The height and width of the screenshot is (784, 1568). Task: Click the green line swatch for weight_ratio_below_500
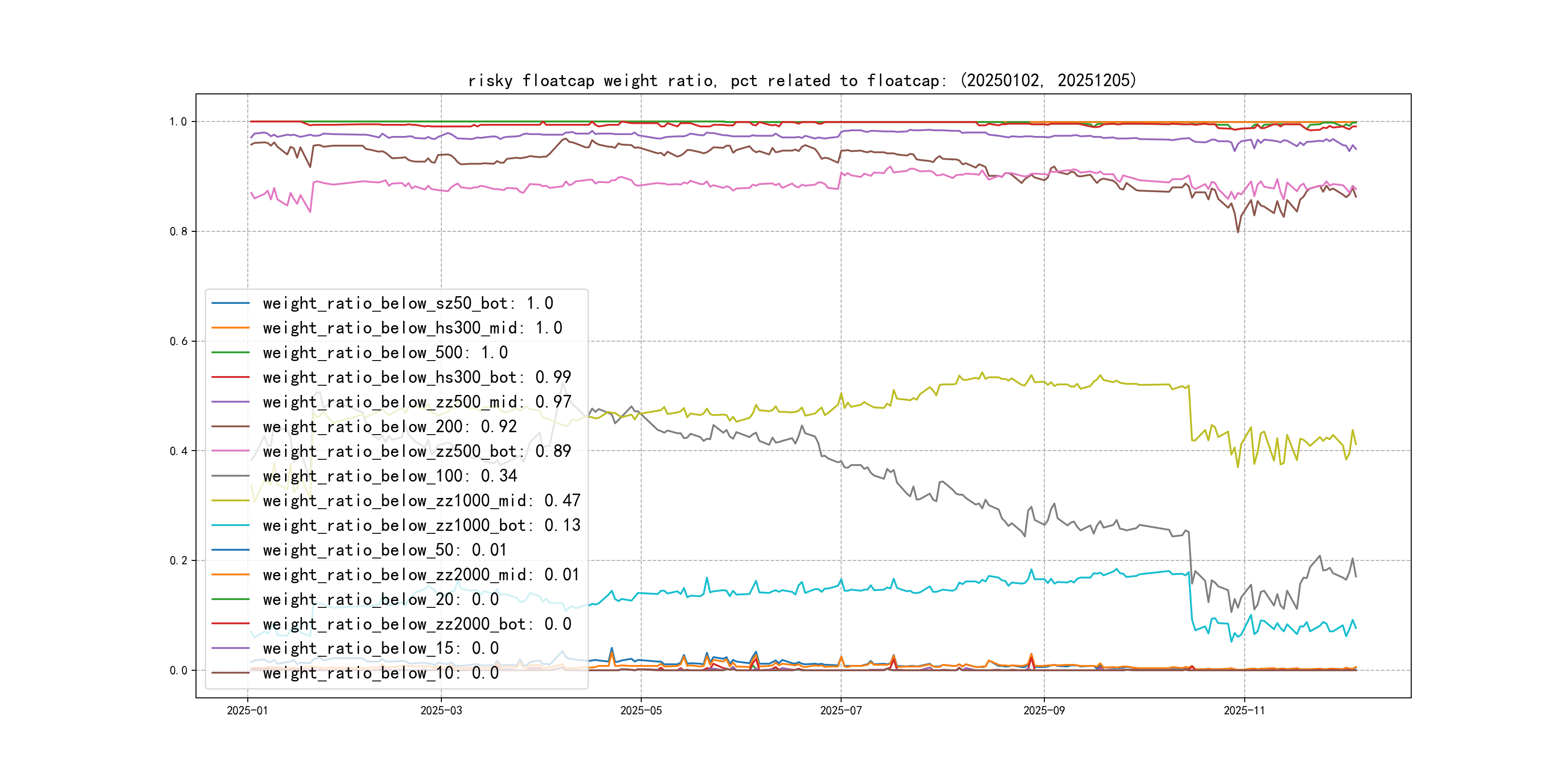coord(230,352)
